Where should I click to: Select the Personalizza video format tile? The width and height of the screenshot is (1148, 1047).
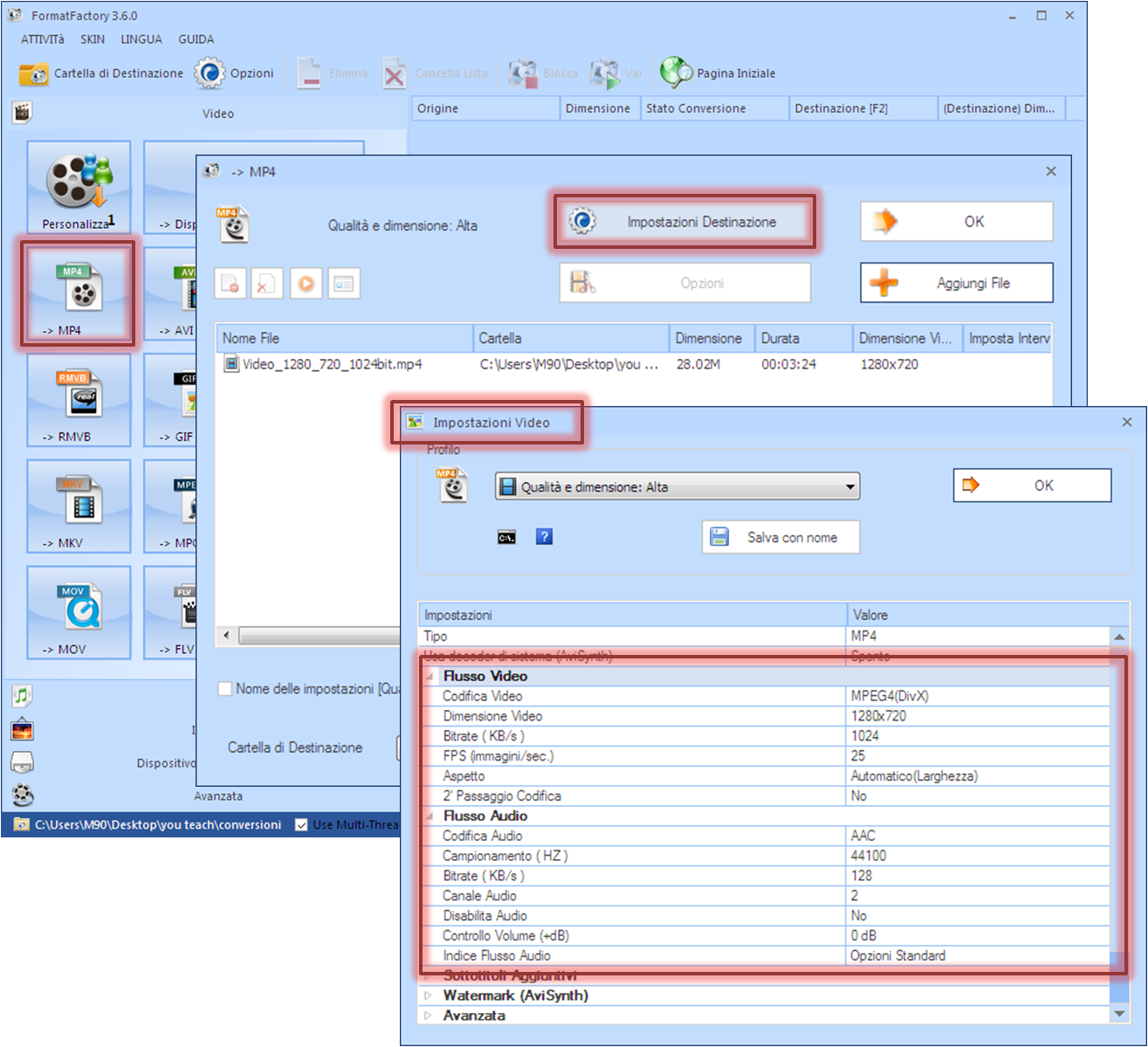click(79, 187)
